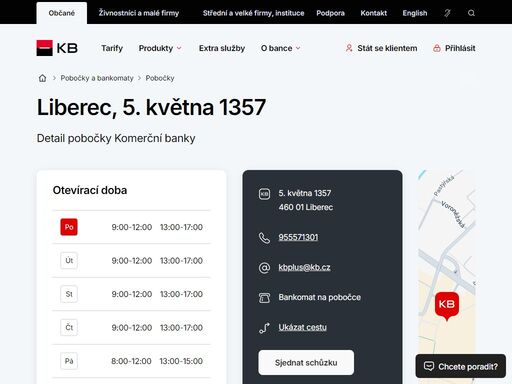Click Bankomat na pobočce text
Viewport: 512px width, 384px height.
(x=320, y=297)
